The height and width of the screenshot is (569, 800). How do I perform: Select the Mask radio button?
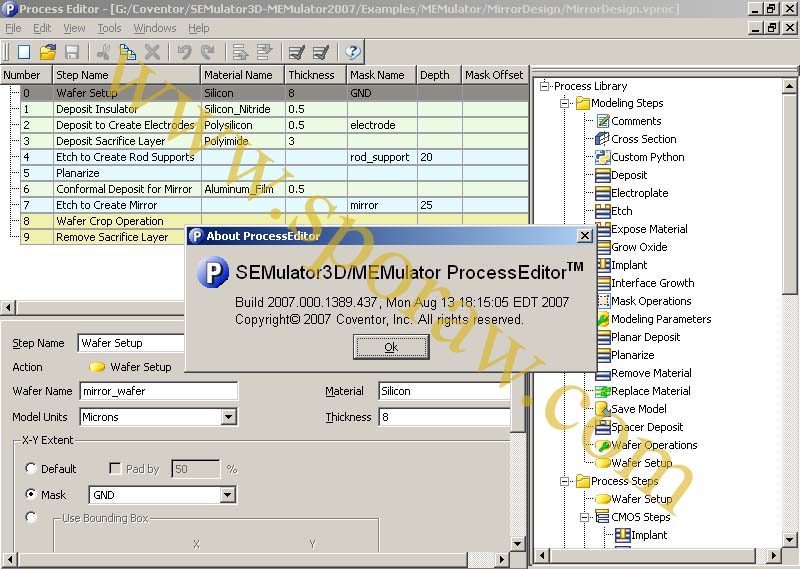point(31,495)
